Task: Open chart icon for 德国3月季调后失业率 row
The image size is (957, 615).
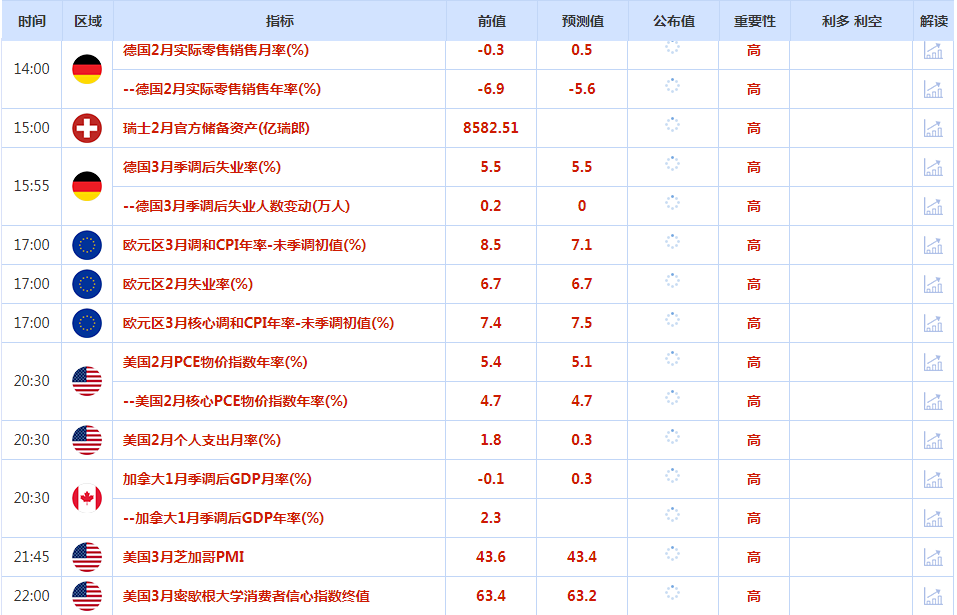Action: (x=933, y=167)
